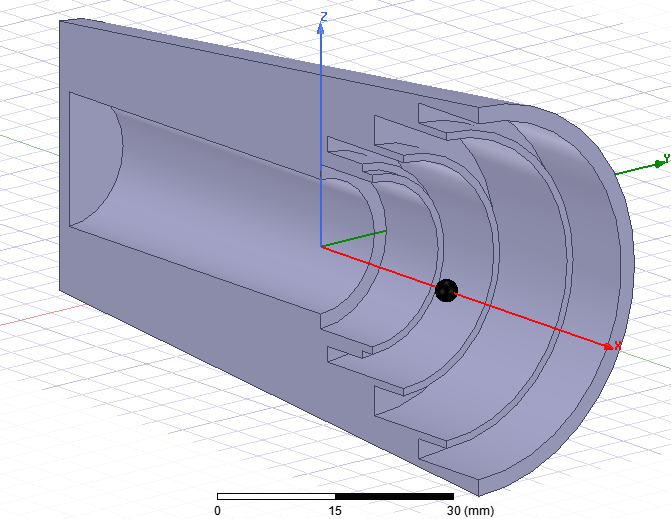Viewport: 671px width, 519px height.
Task: Click the black sphere point on the X axis
Action: click(446, 291)
